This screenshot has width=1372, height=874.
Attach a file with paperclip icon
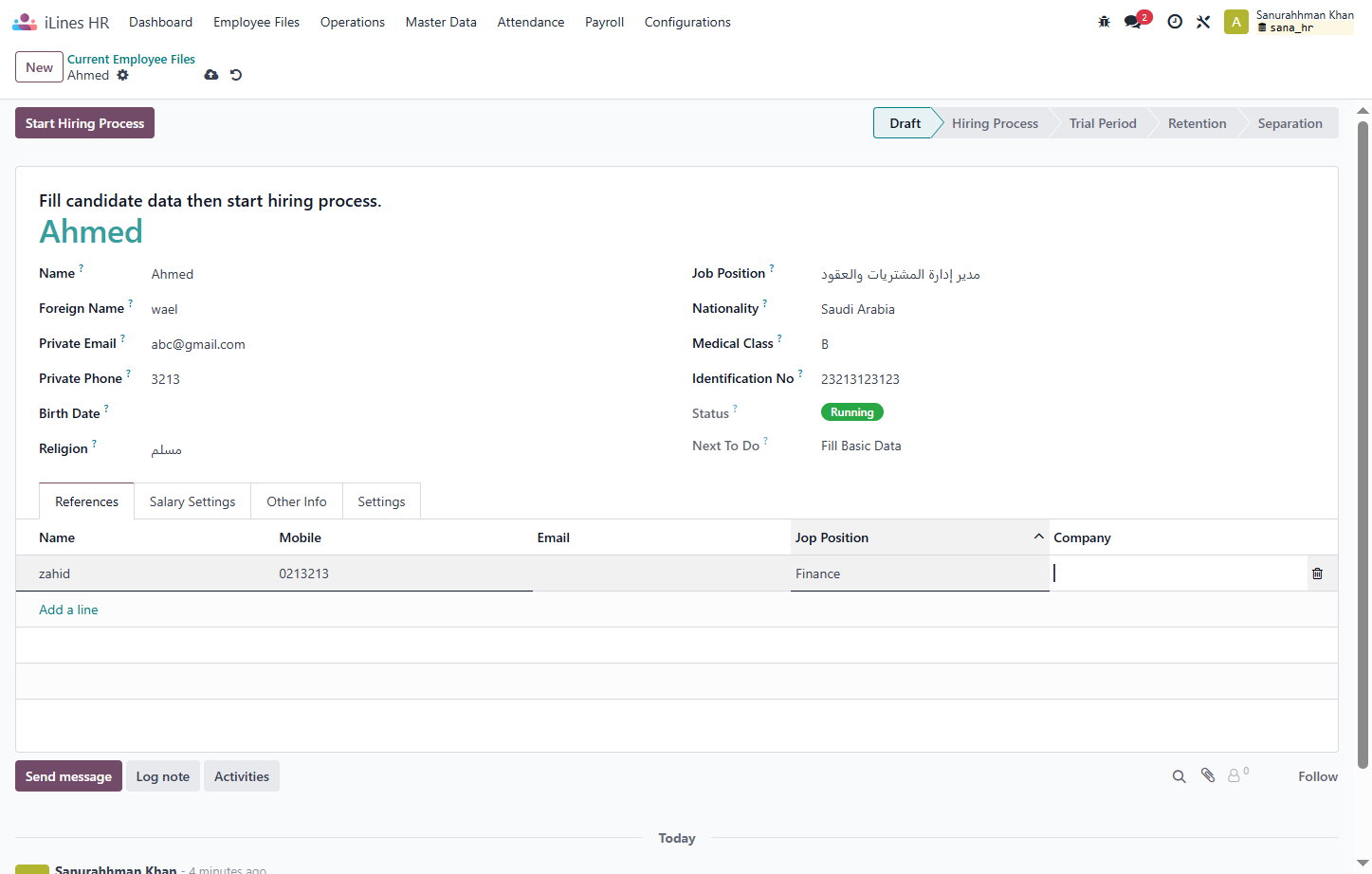click(x=1208, y=775)
